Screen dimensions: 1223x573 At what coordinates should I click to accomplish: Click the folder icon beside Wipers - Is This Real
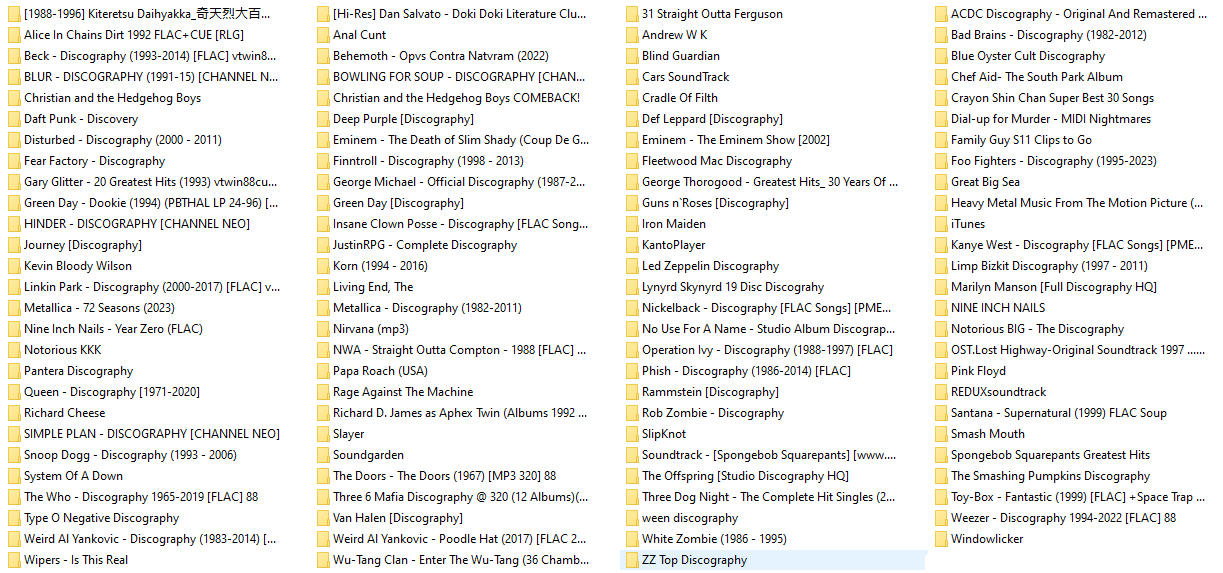[x=13, y=560]
